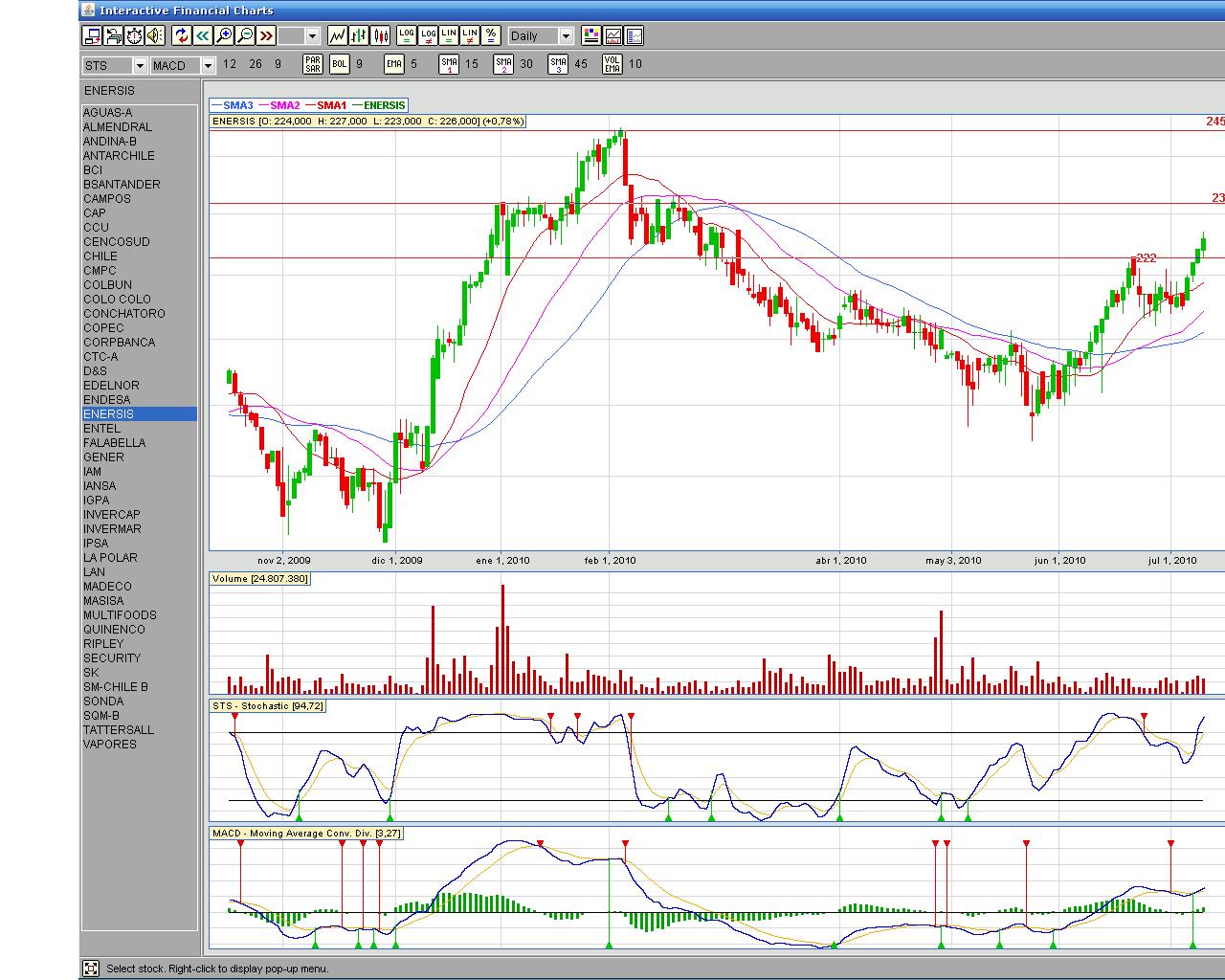
Task: Toggle the SMA 1 moving average
Action: pos(449,64)
